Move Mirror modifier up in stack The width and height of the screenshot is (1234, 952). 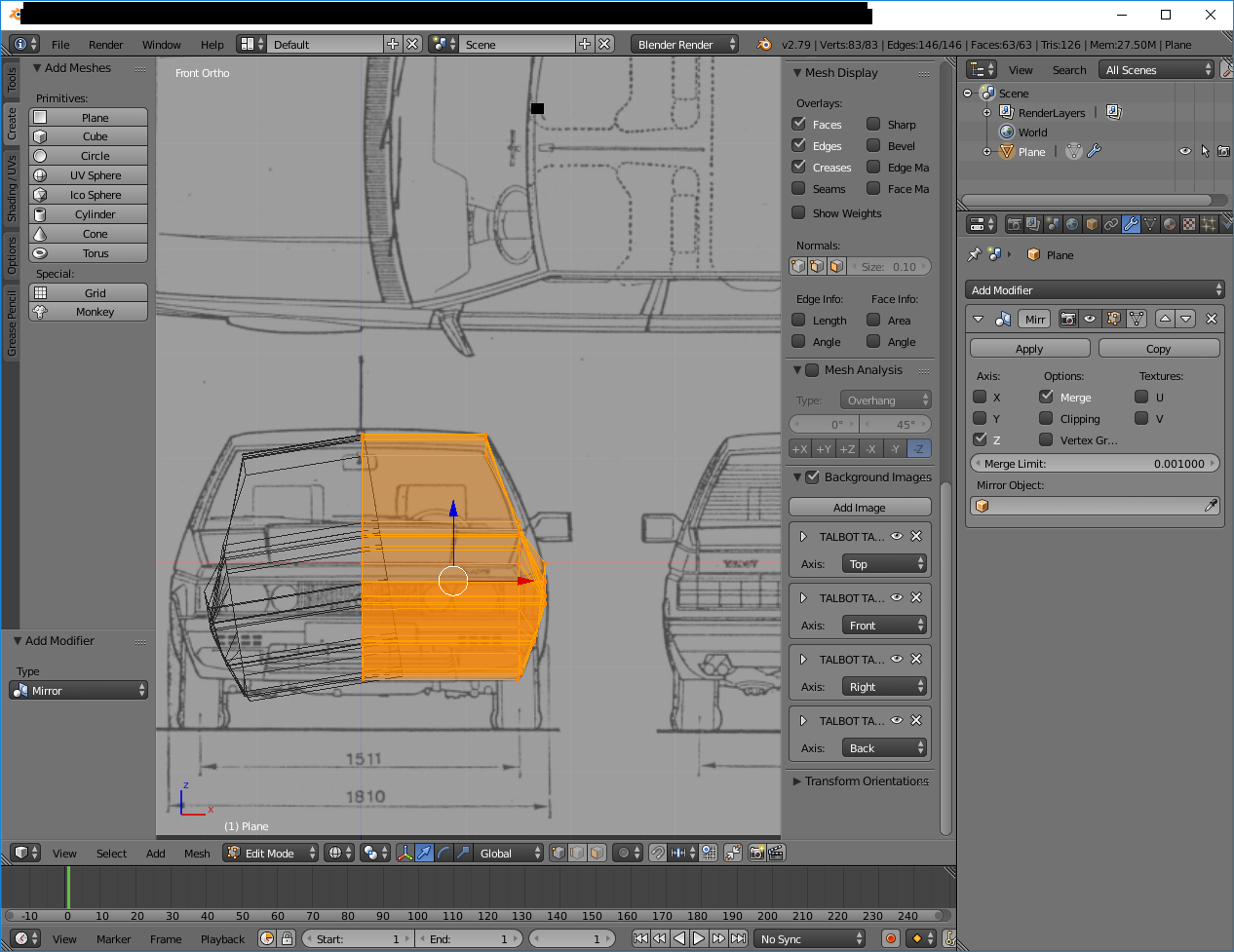[1165, 319]
